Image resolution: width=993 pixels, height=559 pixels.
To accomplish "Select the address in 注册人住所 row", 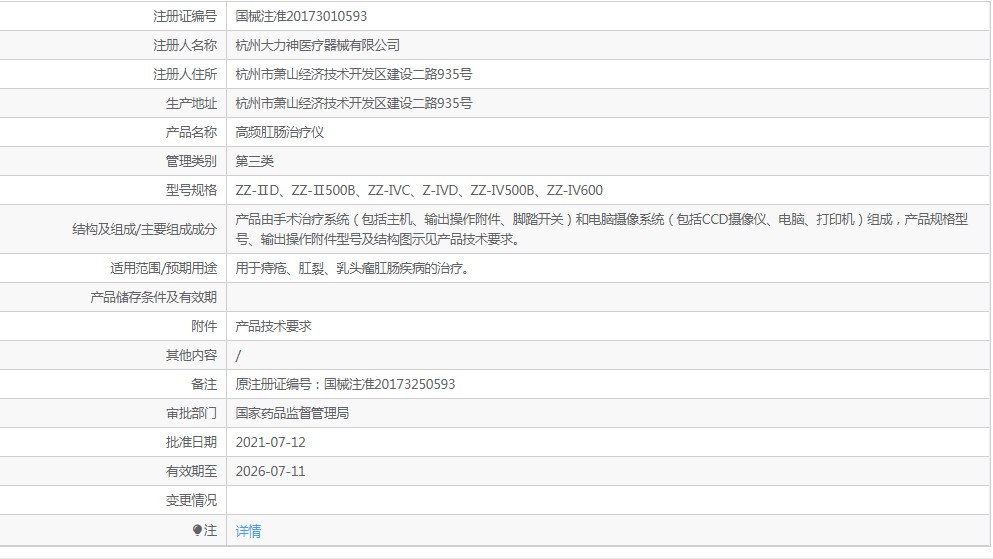I will point(353,74).
